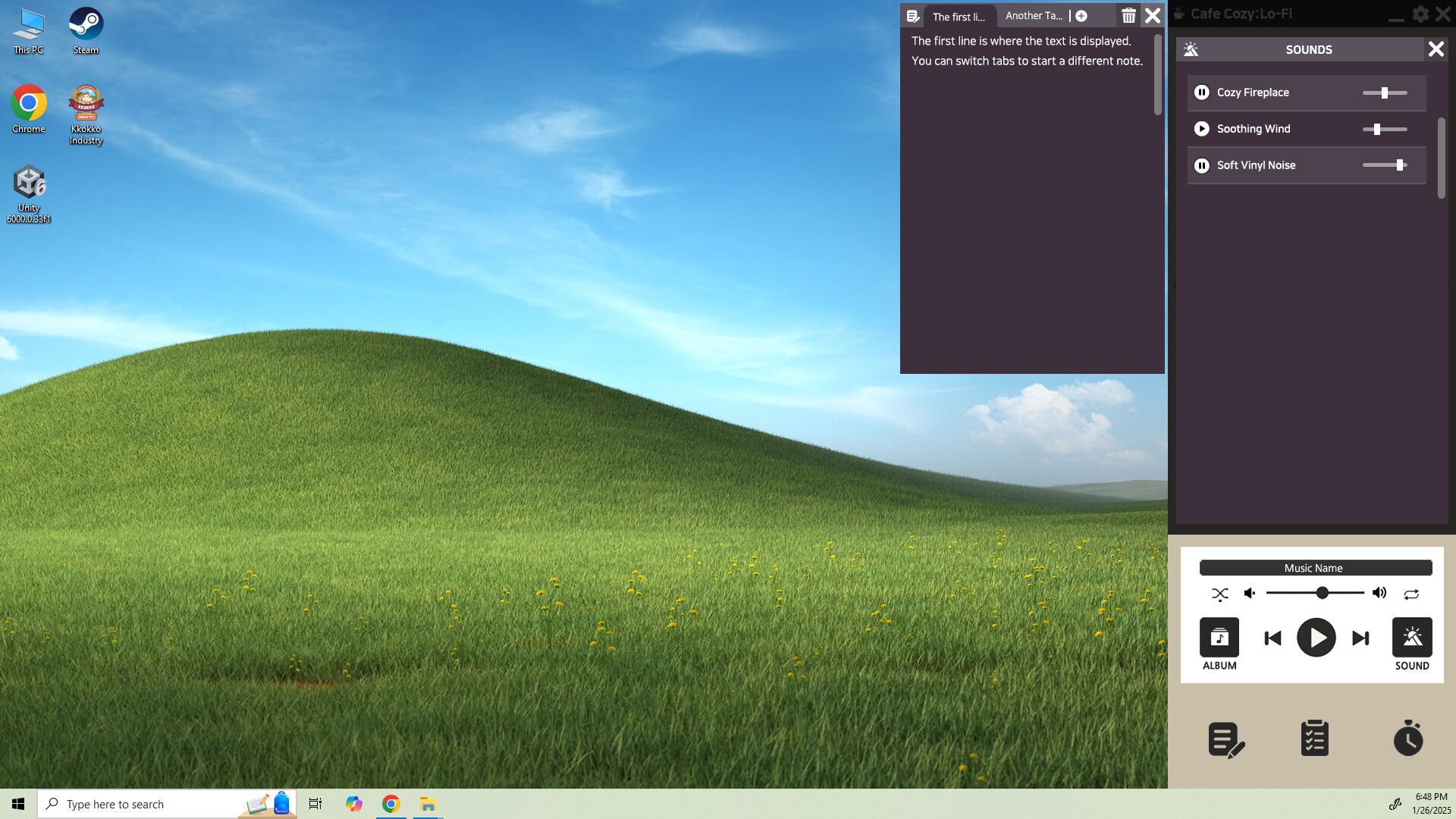Screen dimensions: 1456x819
Task: Click the high volume speaker icon
Action: 1379,593
